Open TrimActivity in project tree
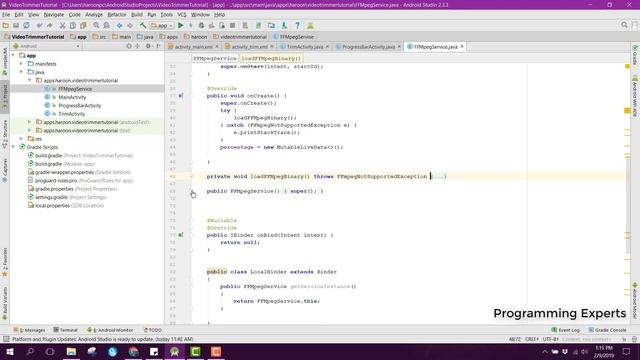640x360 pixels. 71,114
